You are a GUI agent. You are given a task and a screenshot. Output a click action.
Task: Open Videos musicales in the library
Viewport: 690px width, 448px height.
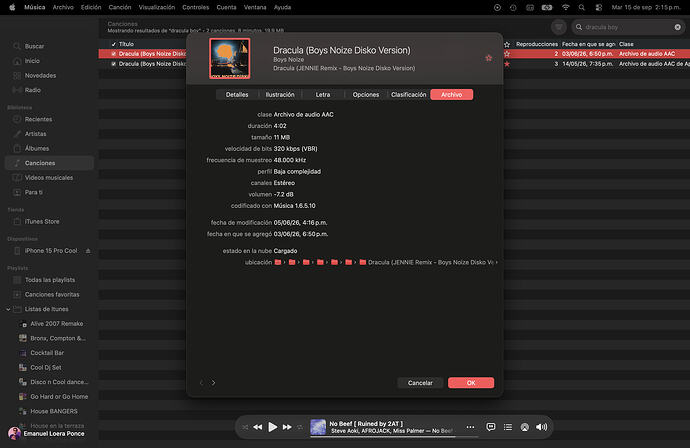coord(49,177)
